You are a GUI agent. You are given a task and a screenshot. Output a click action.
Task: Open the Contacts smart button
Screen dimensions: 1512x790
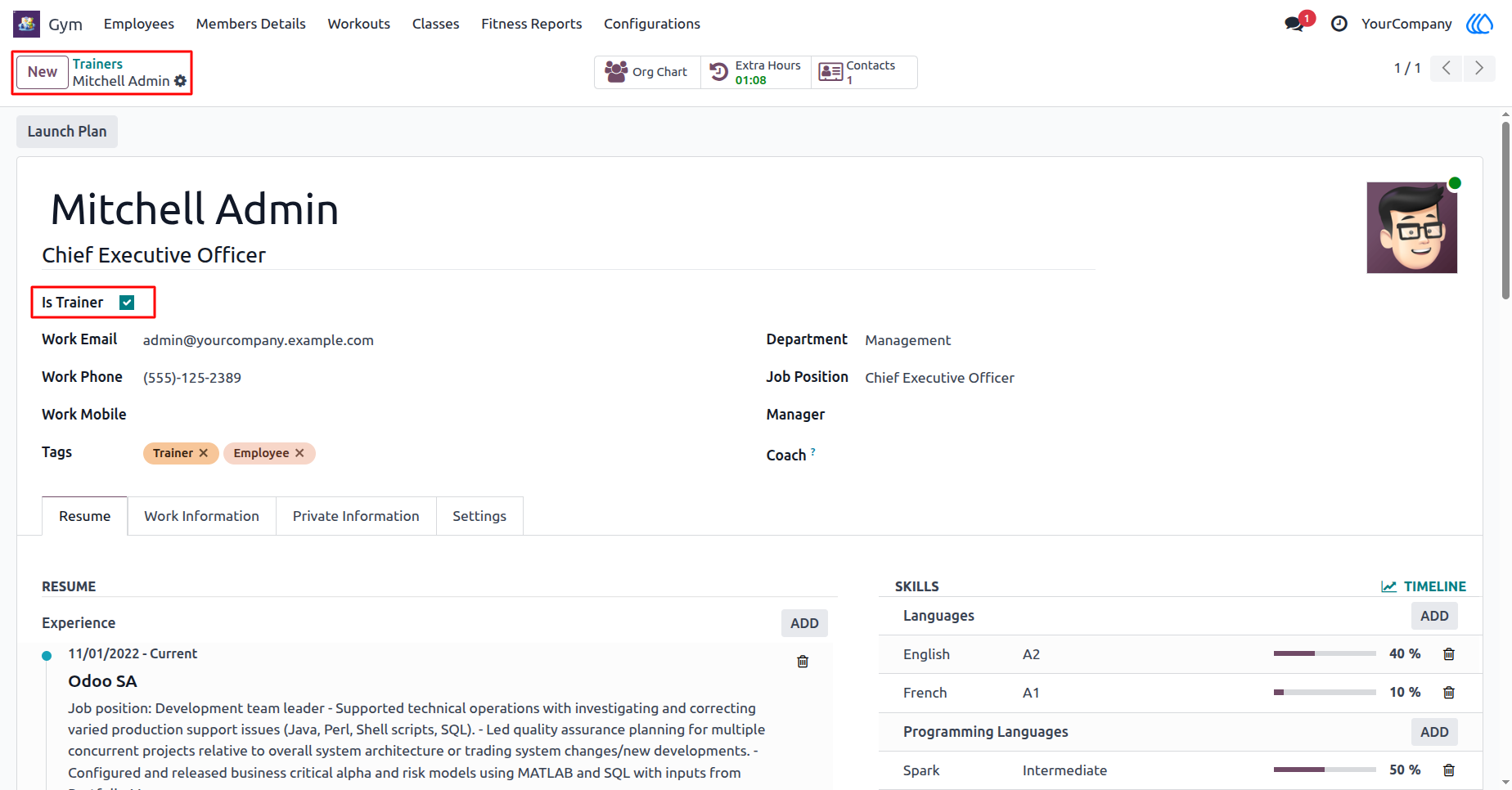tap(864, 72)
